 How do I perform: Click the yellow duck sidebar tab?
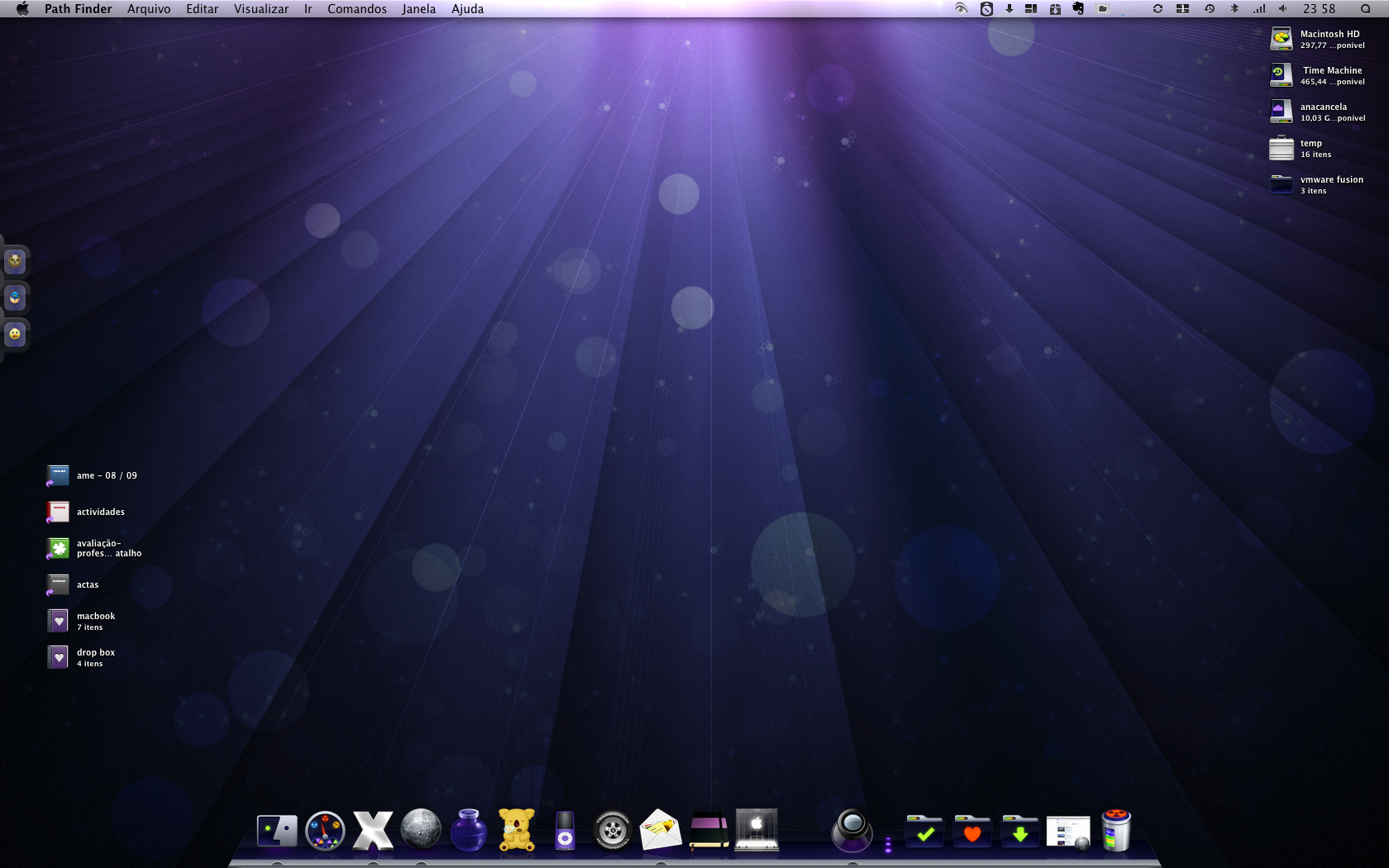click(x=15, y=334)
